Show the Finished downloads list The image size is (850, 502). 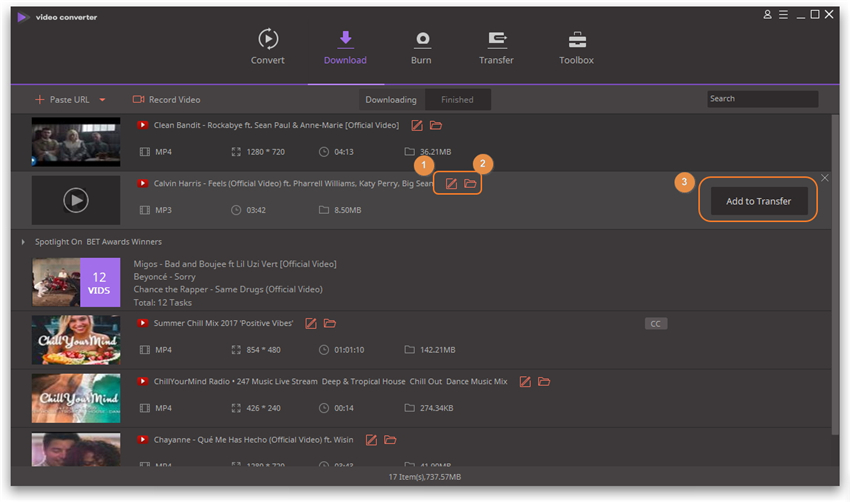coord(457,100)
